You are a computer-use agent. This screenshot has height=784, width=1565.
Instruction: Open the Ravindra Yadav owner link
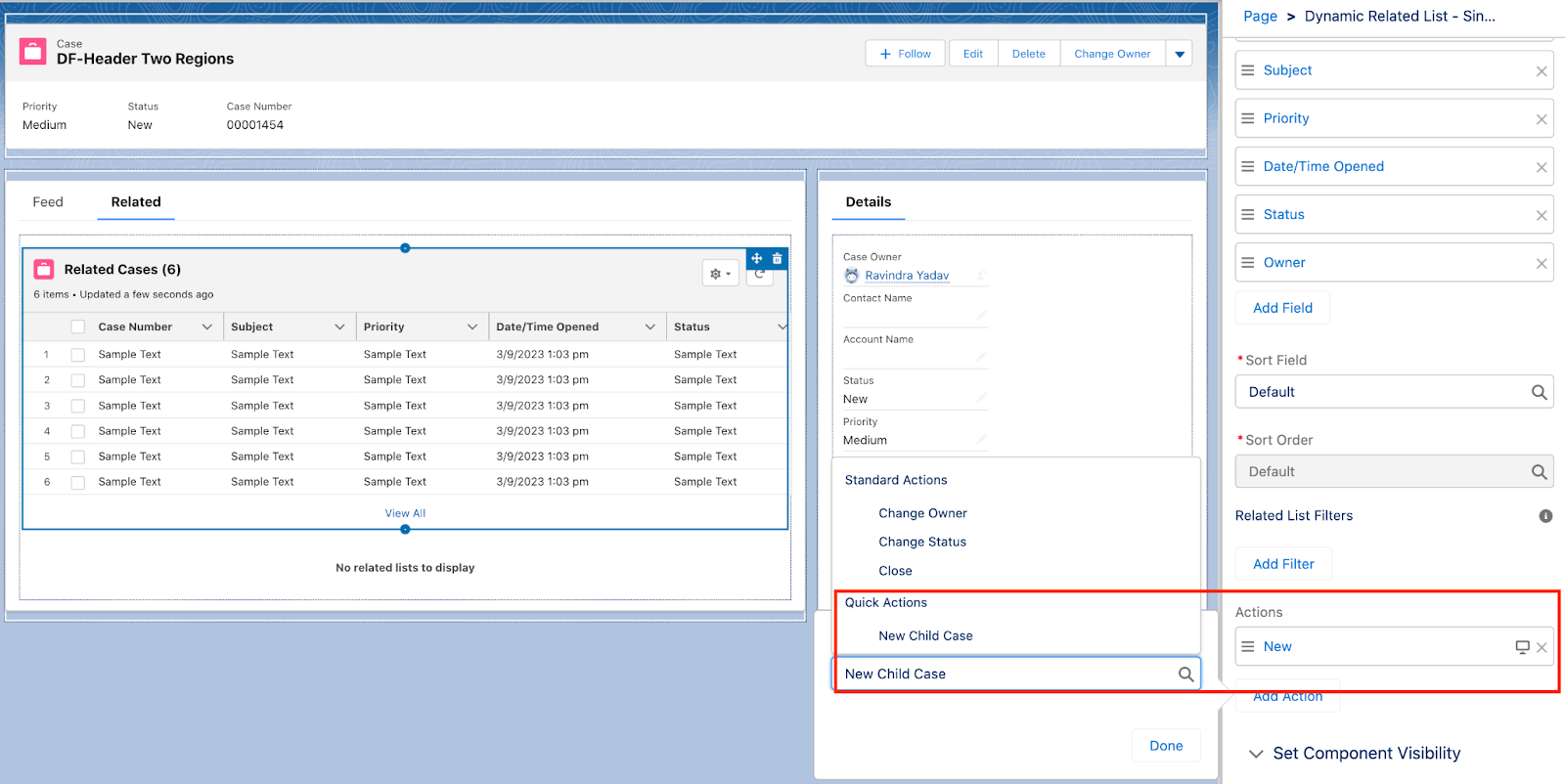pyautogui.click(x=907, y=276)
